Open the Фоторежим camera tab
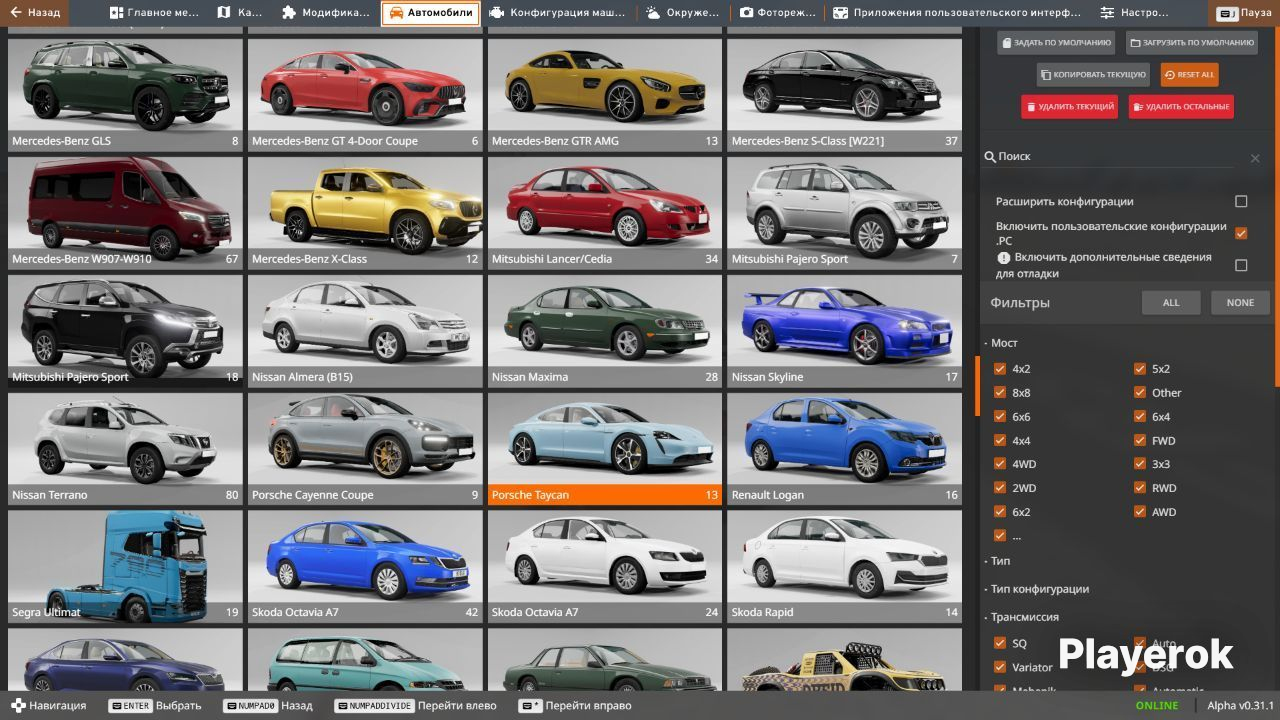The image size is (1280, 720). point(778,13)
